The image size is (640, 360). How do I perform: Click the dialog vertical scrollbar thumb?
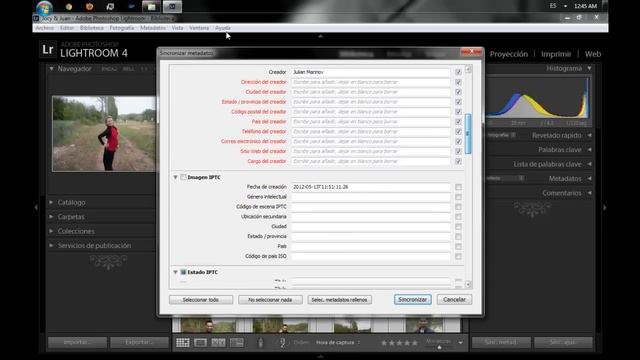pos(468,133)
